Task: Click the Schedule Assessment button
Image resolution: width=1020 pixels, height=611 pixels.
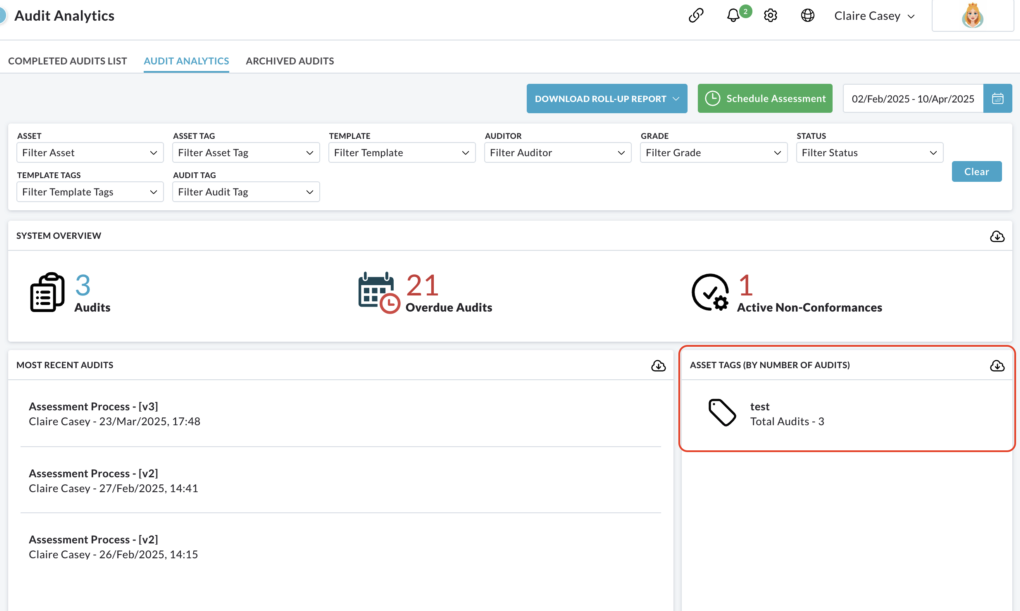Action: click(x=765, y=98)
